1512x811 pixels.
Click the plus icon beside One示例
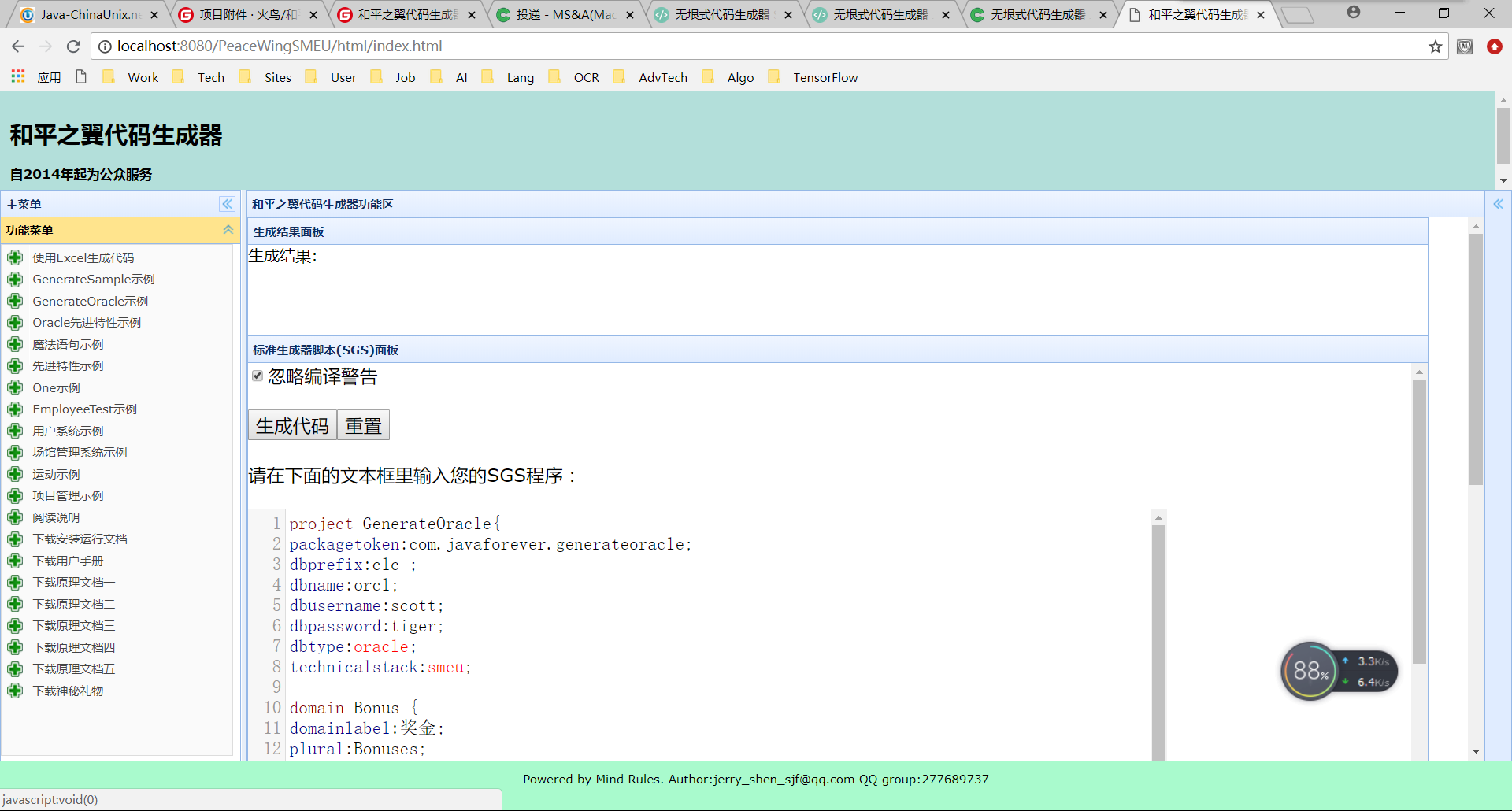click(15, 387)
